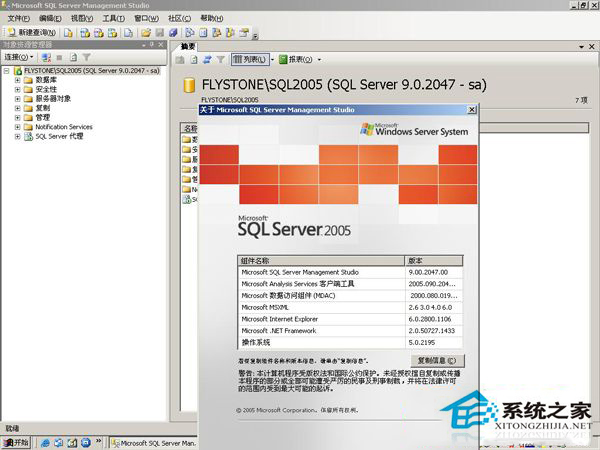
Task: Click the 列表(L) view button
Action: [250, 60]
